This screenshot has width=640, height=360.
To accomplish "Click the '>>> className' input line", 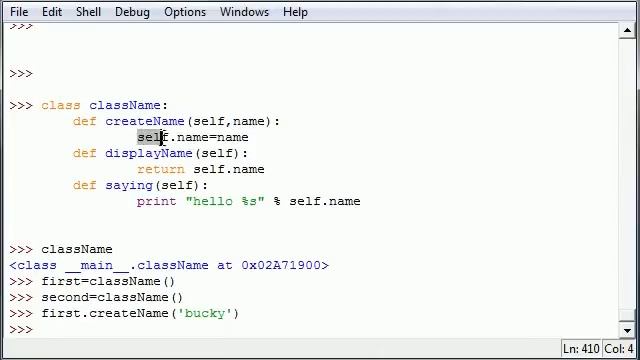I will tap(60, 249).
